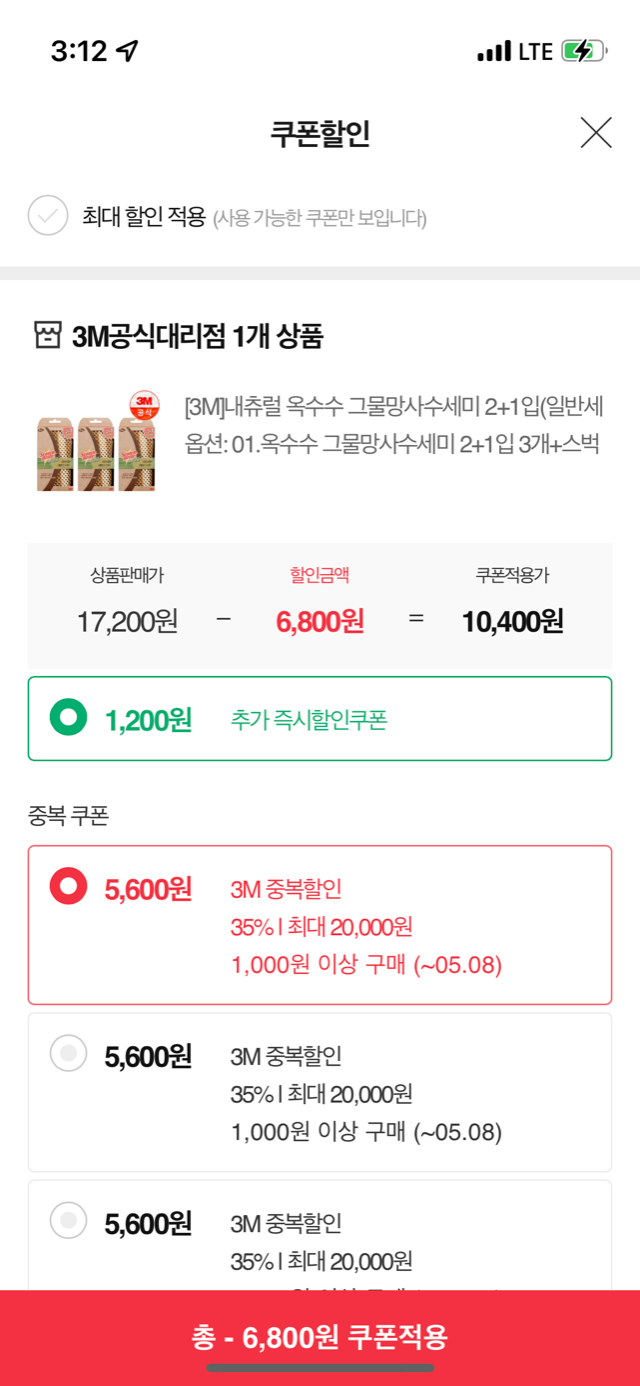Select the second 5,600원 3M 중복할인 radio
Image resolution: width=640 pixels, height=1386 pixels.
click(x=69, y=1053)
